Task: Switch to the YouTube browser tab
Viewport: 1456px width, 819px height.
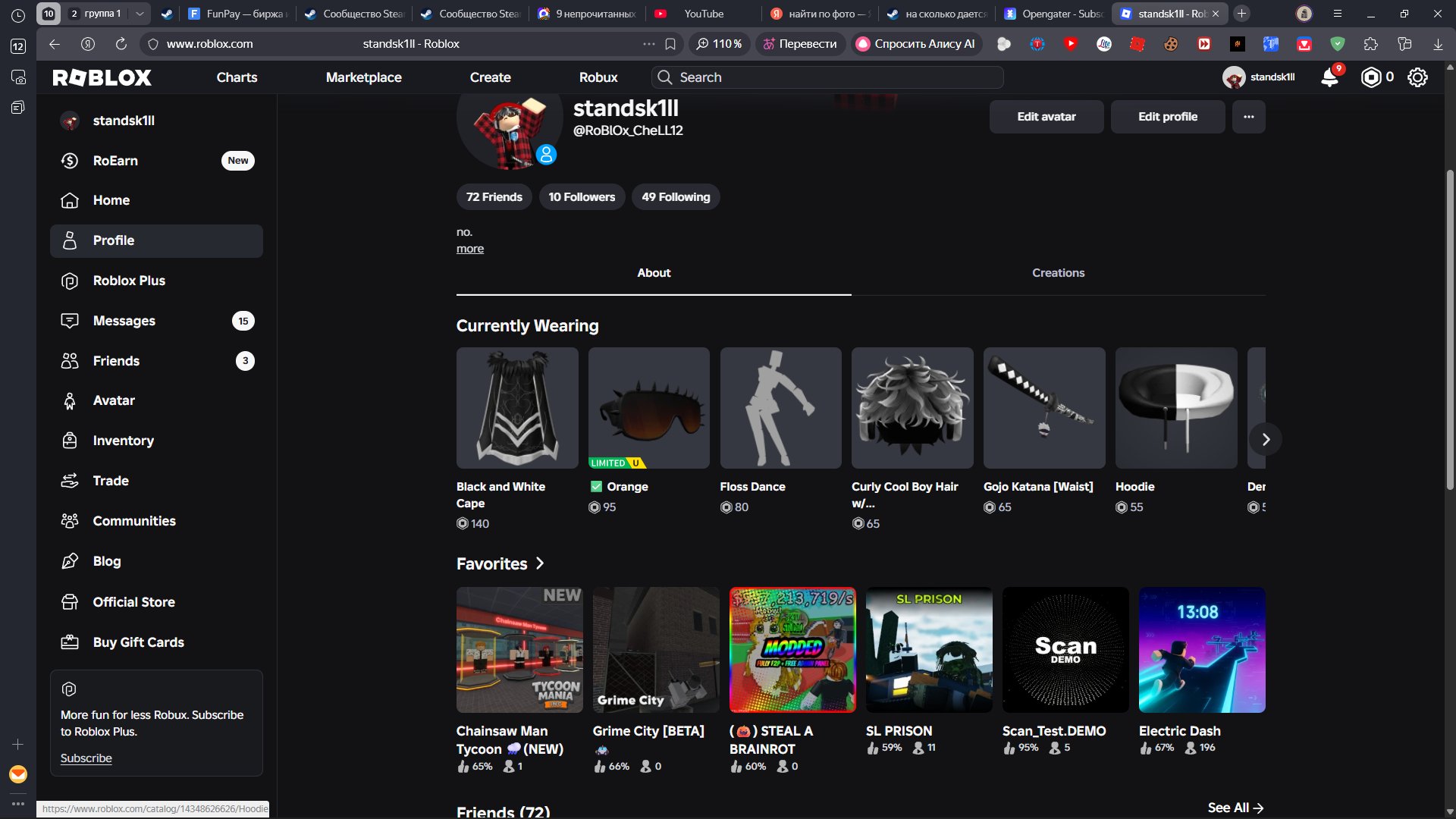Action: 703,14
